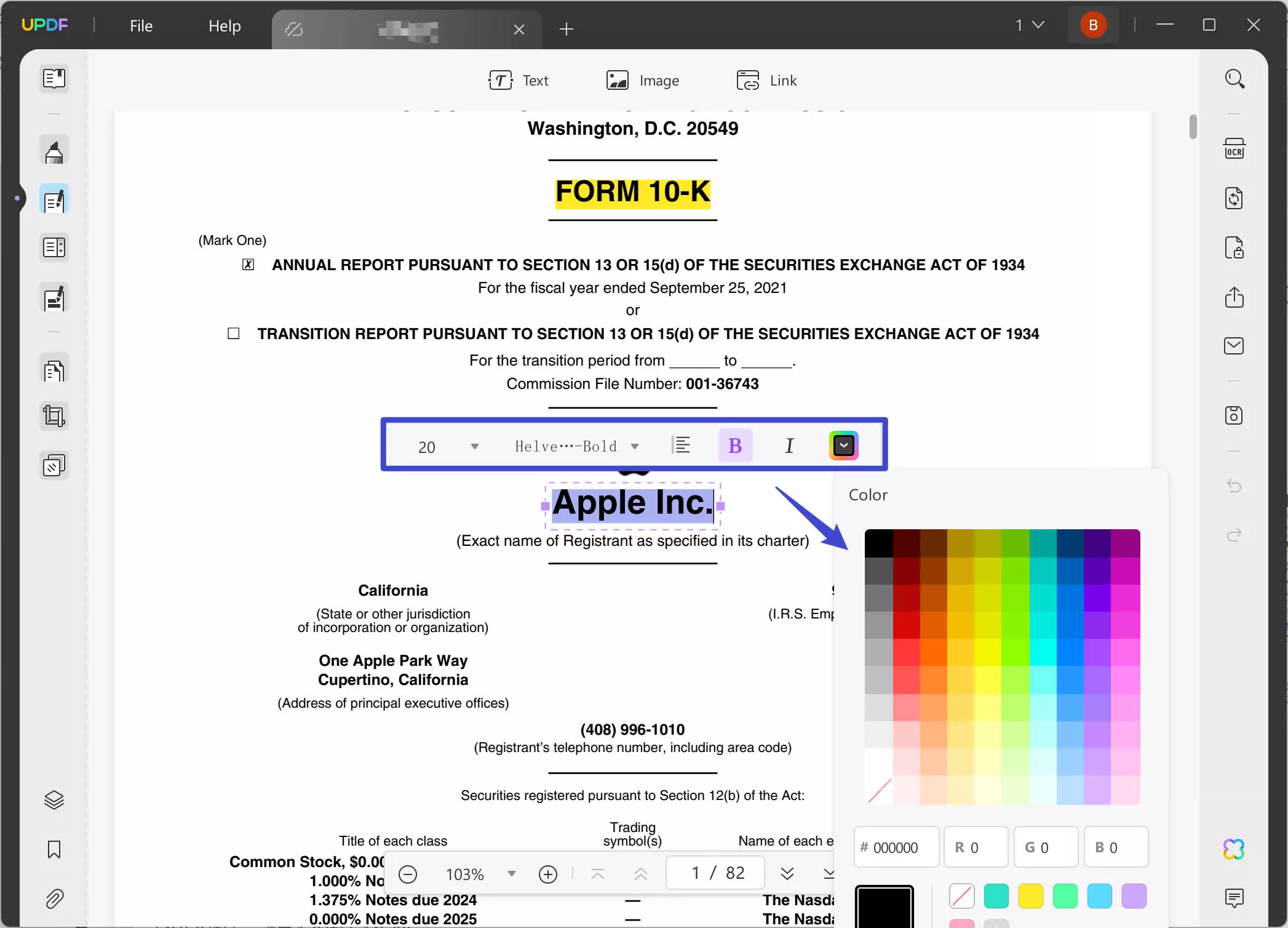
Task: Select the yellow preset color swatch
Action: click(1031, 896)
